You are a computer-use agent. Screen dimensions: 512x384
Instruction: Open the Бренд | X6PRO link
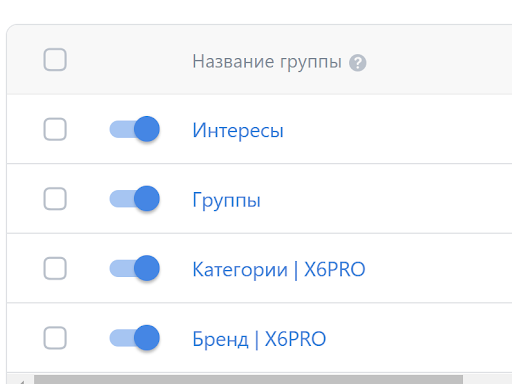point(259,339)
